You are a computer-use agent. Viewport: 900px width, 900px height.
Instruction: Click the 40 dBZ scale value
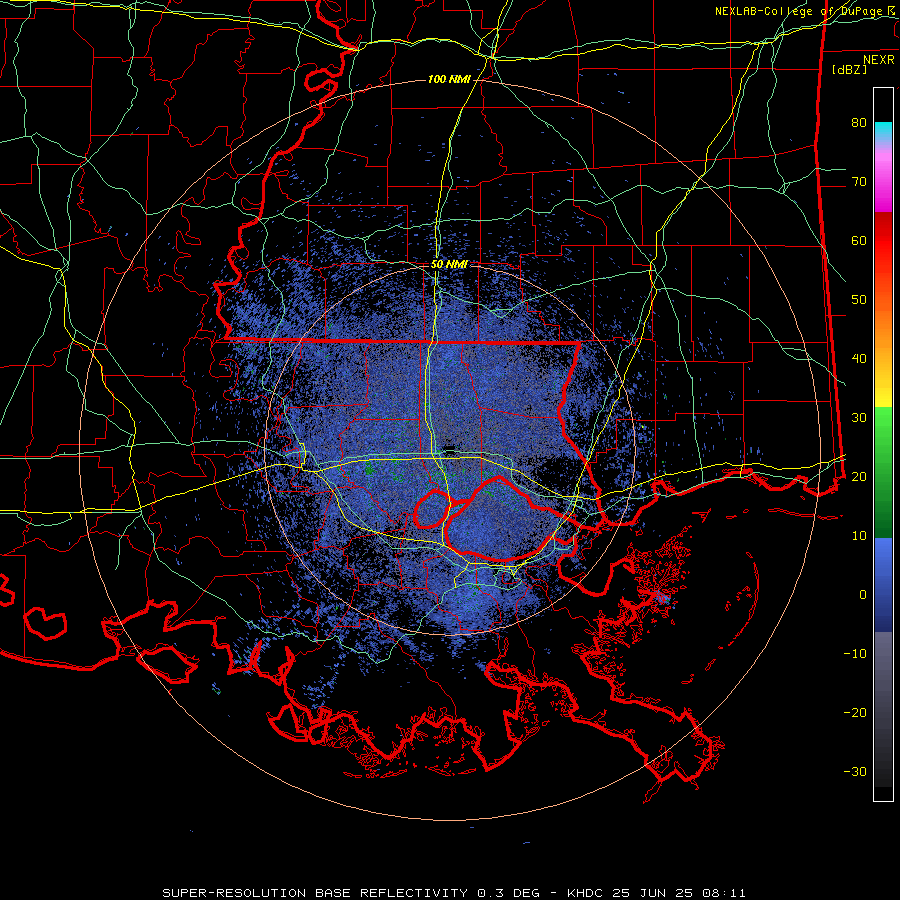point(859,359)
